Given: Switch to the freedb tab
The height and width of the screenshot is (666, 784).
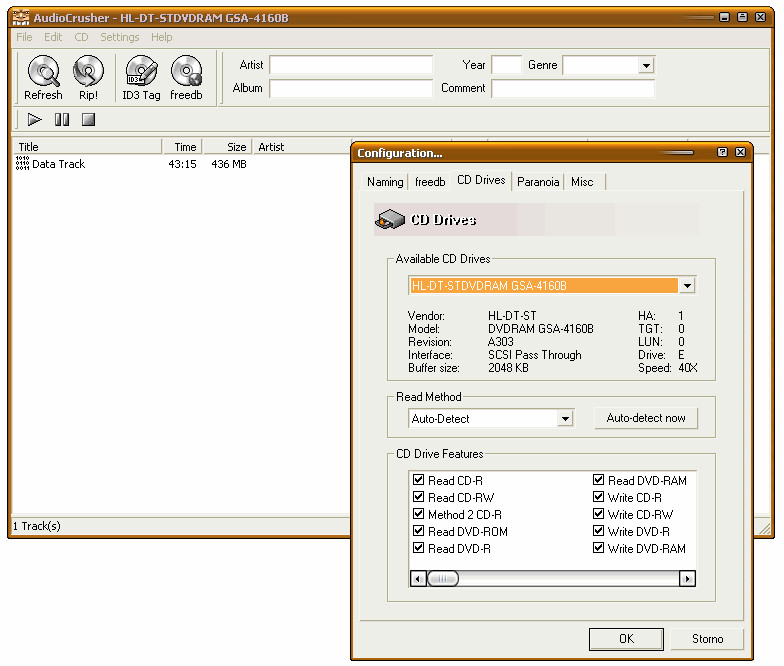Looking at the screenshot, I should click(430, 182).
